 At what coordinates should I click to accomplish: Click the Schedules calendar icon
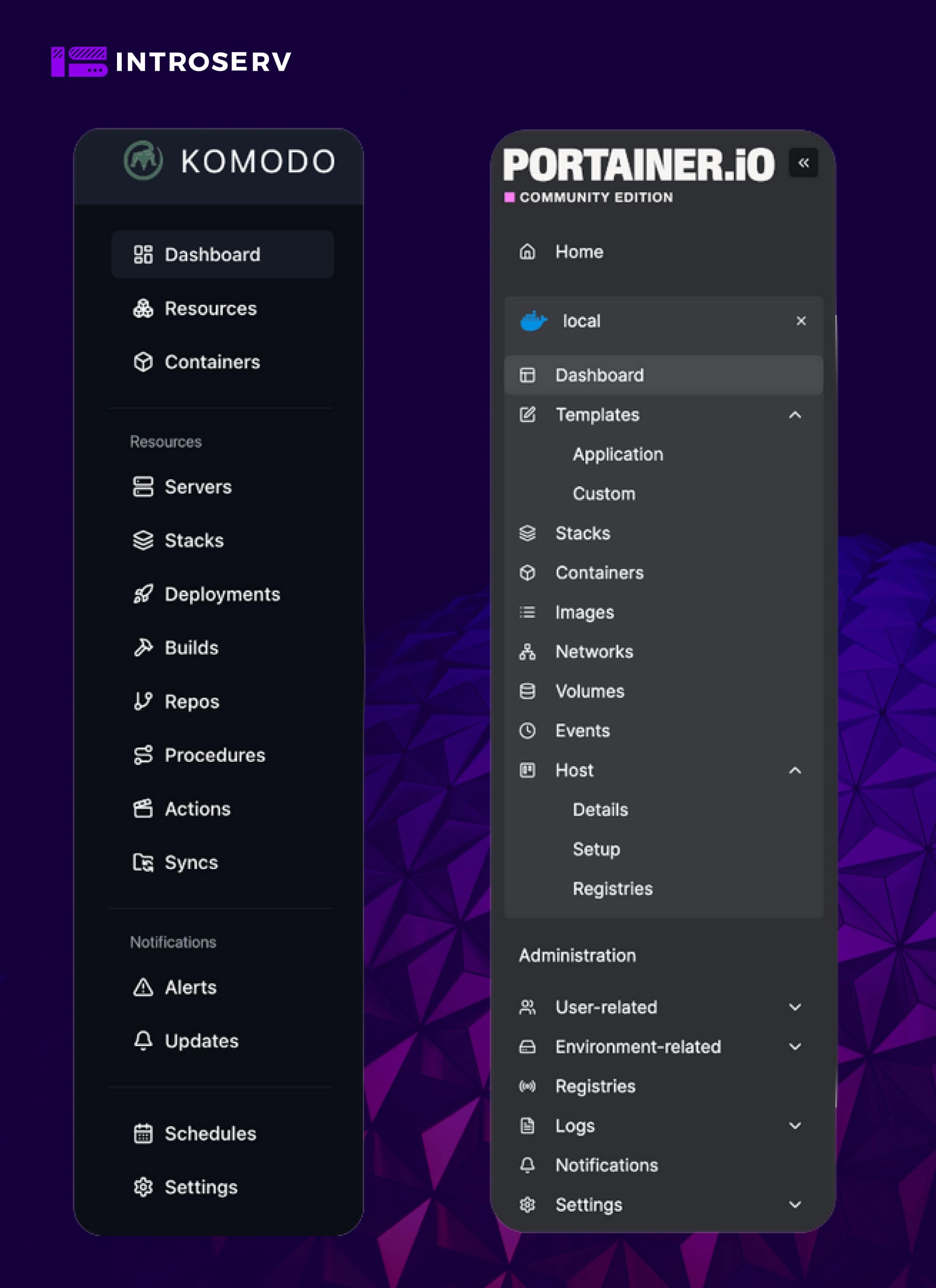click(x=144, y=1134)
